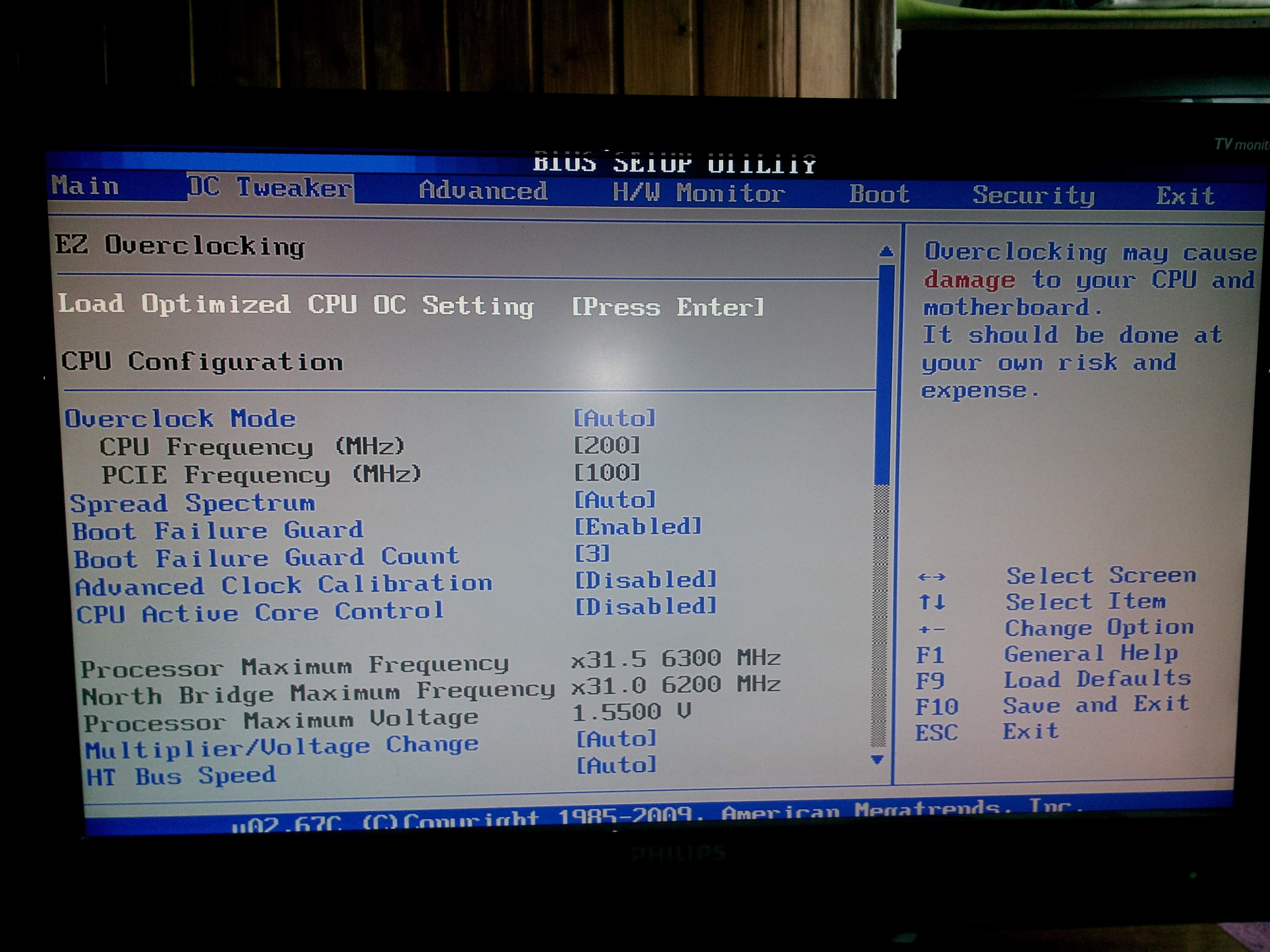
Task: Select Boot Failure Guard option
Action: (x=218, y=531)
